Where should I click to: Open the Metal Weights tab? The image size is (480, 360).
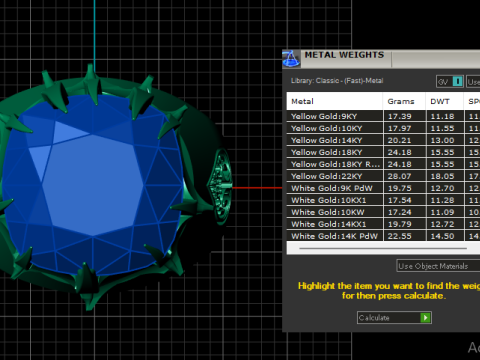click(x=344, y=55)
